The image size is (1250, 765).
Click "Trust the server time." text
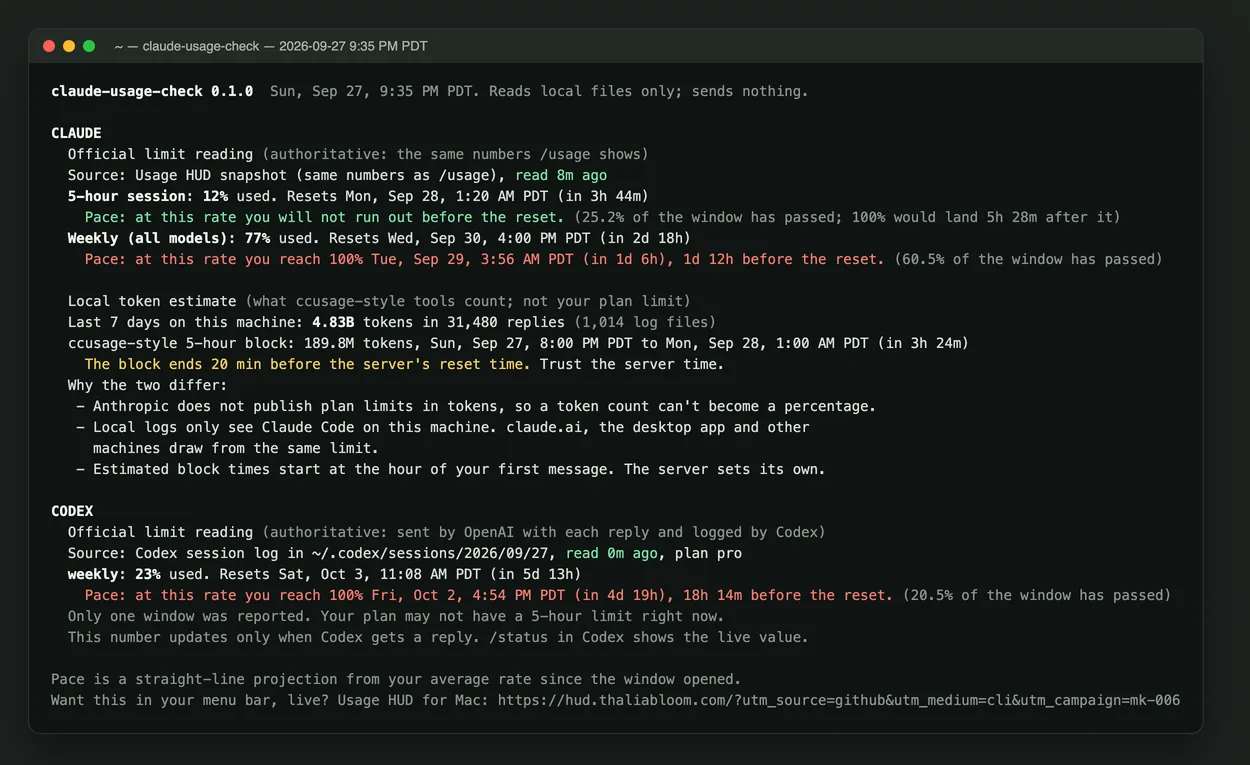tap(632, 364)
